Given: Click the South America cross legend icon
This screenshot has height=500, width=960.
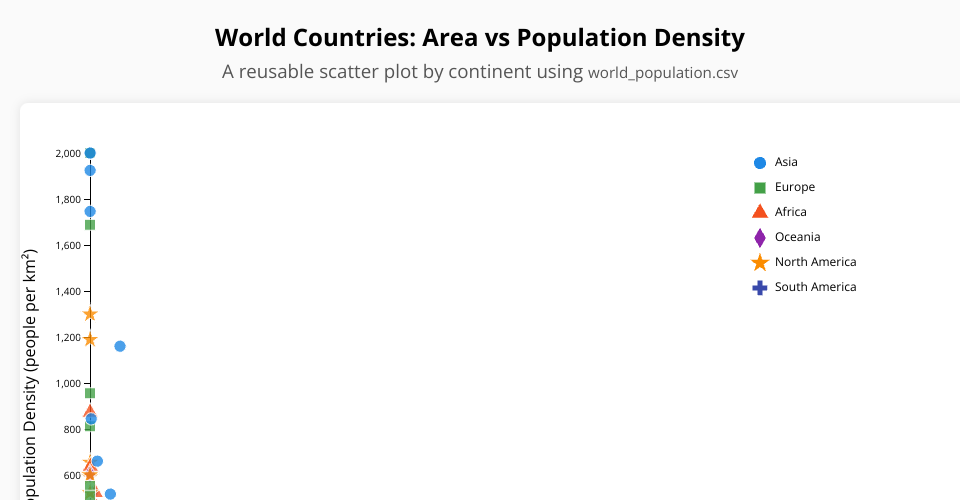Looking at the screenshot, I should [x=759, y=287].
